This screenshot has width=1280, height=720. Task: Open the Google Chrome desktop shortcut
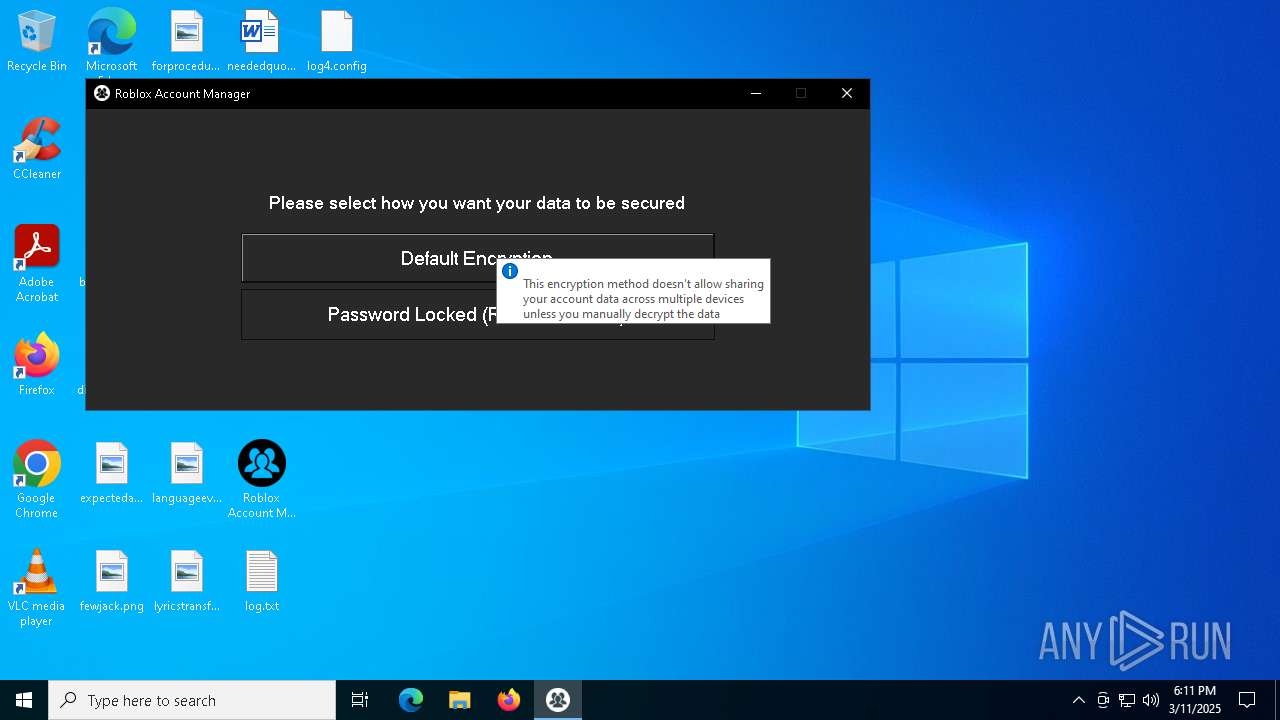click(37, 480)
